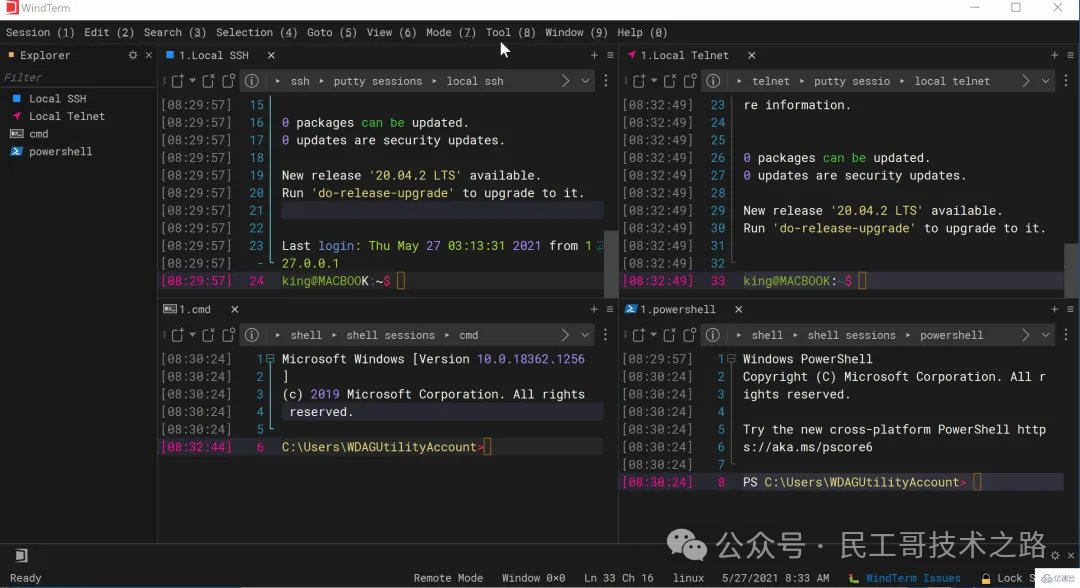Show session info in Local SSH toolbar

pyautogui.click(x=251, y=81)
